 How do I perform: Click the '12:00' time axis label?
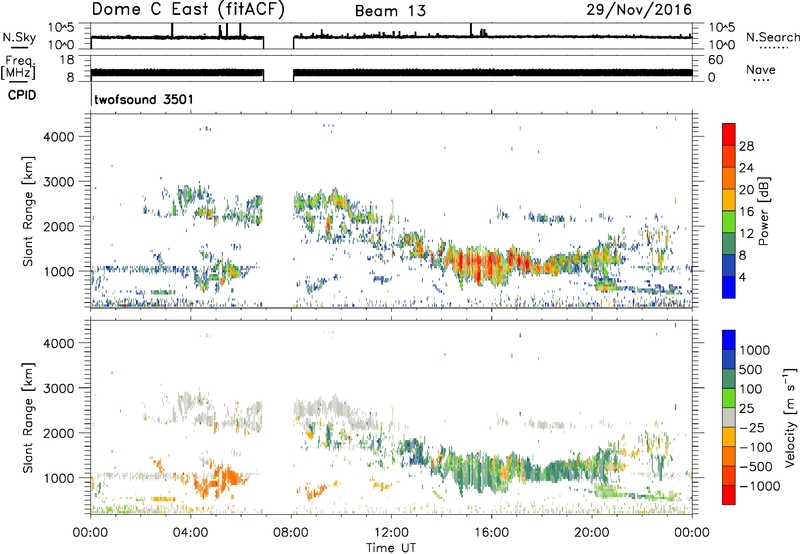[x=391, y=533]
